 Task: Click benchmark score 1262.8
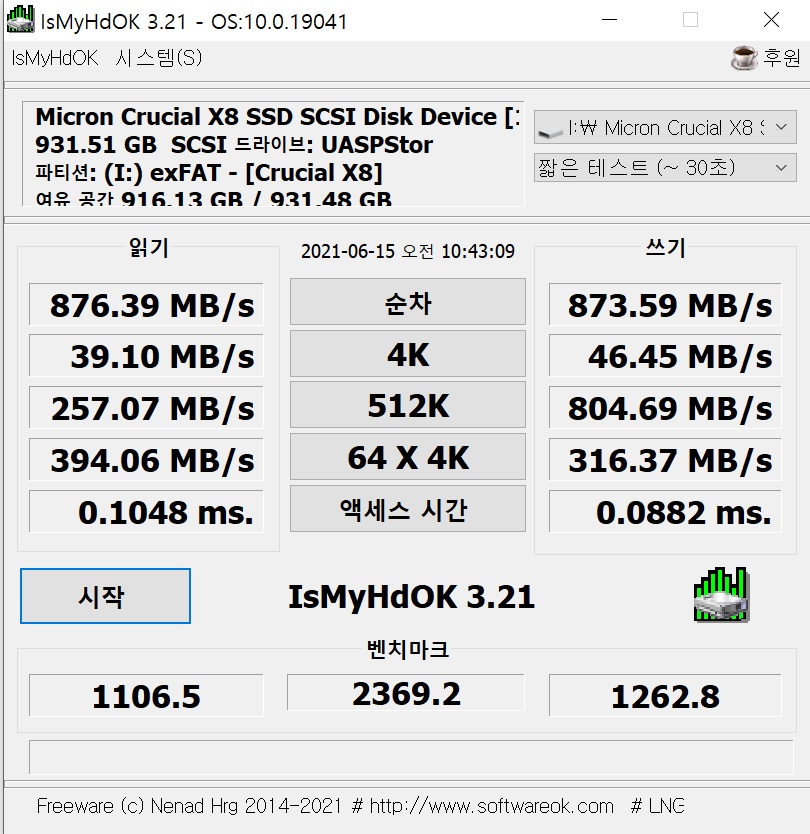pos(665,695)
